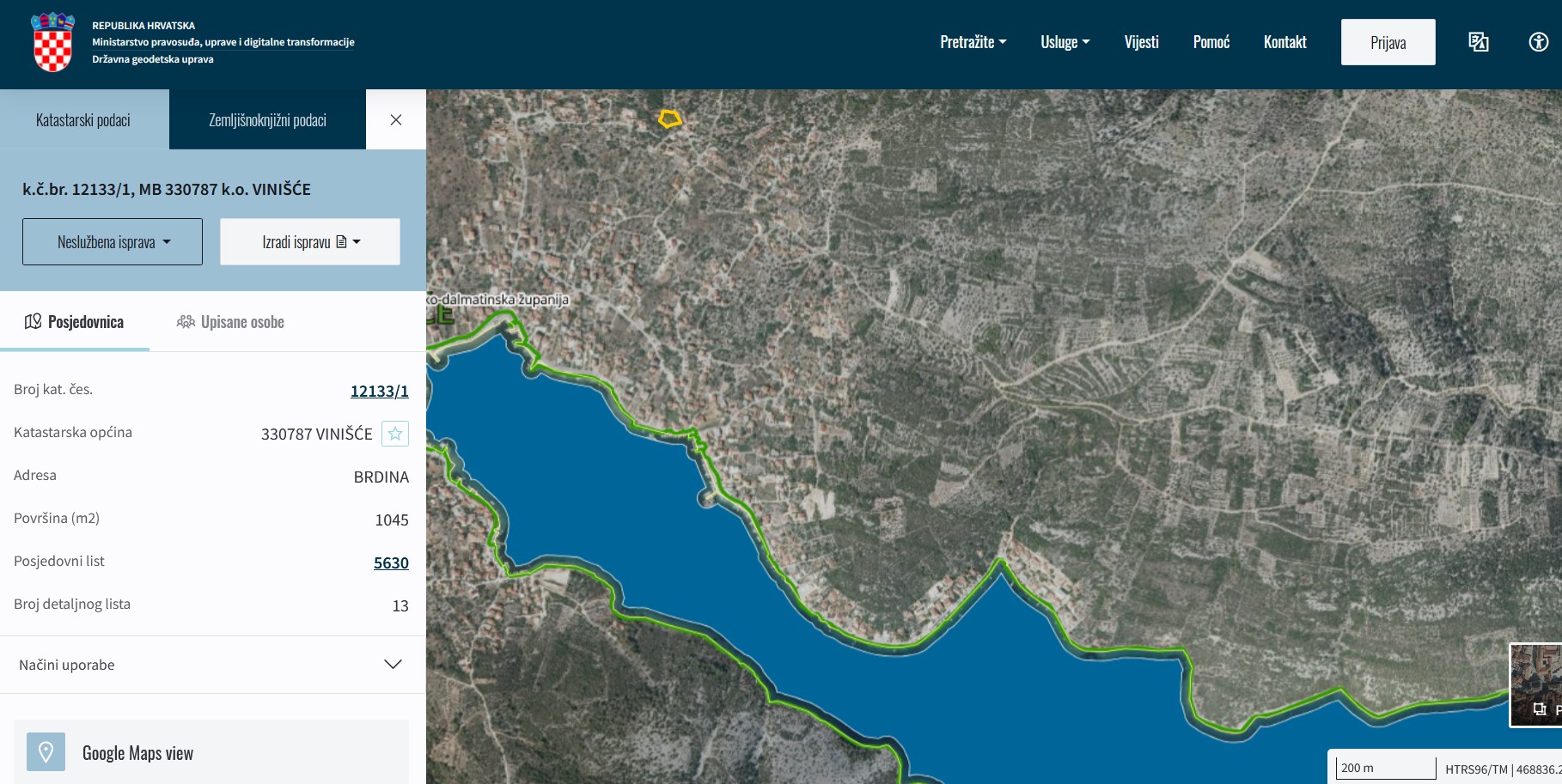Open the accessibility options icon

1538,42
